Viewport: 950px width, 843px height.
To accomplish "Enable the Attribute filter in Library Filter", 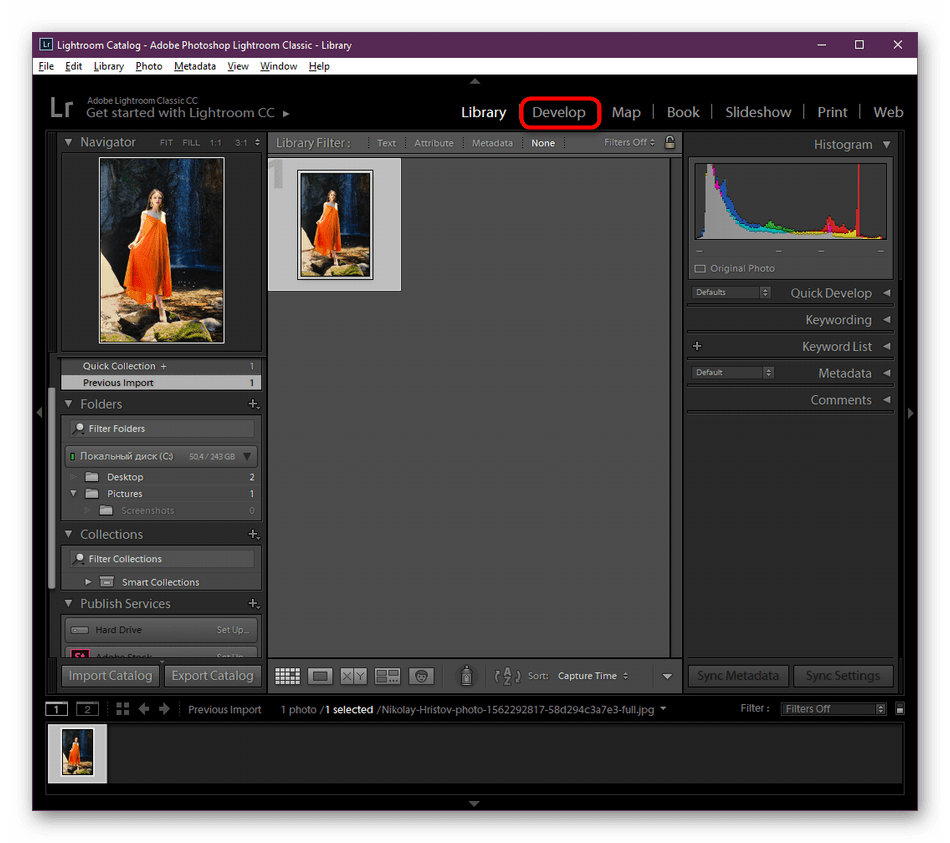I will tap(433, 142).
